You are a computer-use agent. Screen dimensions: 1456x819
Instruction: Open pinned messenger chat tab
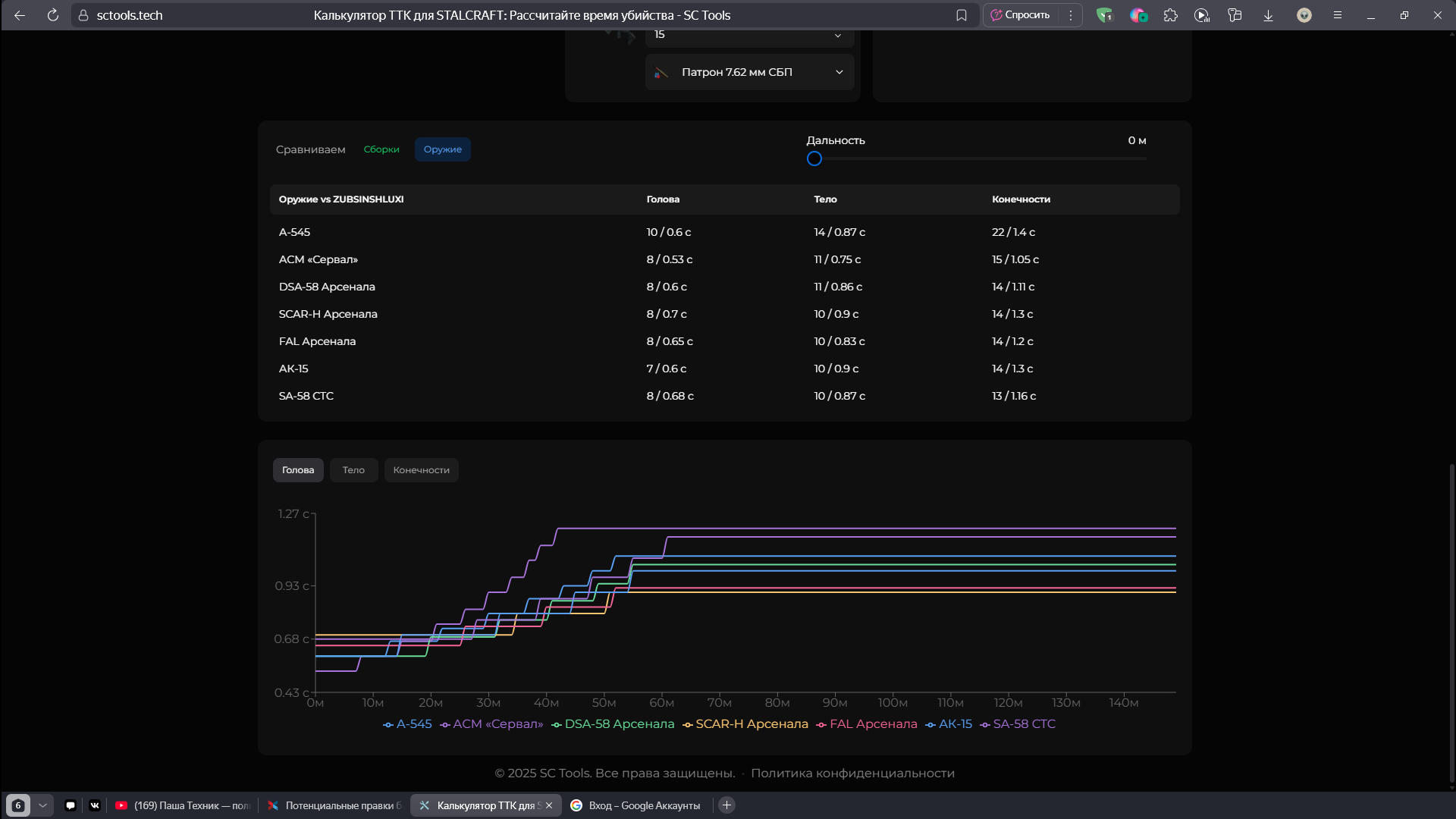point(71,805)
